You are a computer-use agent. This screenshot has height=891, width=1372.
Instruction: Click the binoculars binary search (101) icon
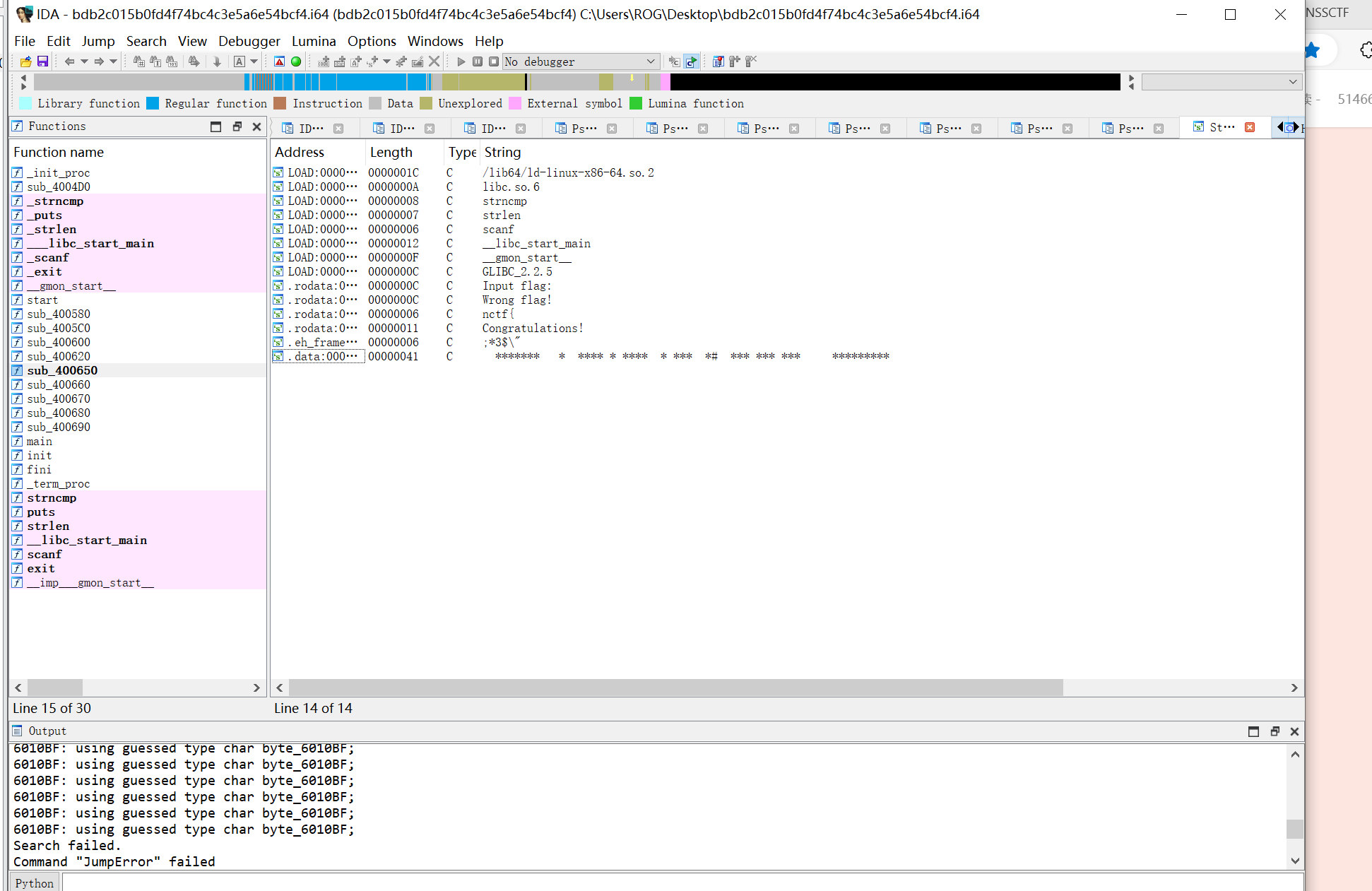point(172,61)
